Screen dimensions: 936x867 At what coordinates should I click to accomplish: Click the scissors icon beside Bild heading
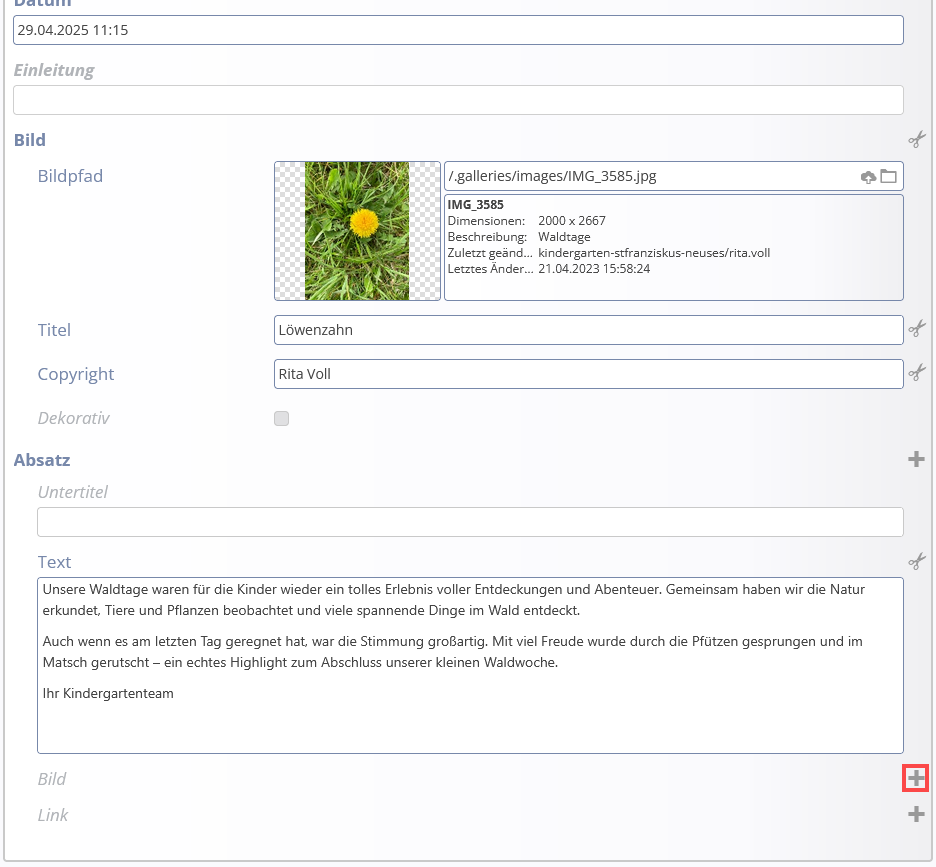coord(916,140)
